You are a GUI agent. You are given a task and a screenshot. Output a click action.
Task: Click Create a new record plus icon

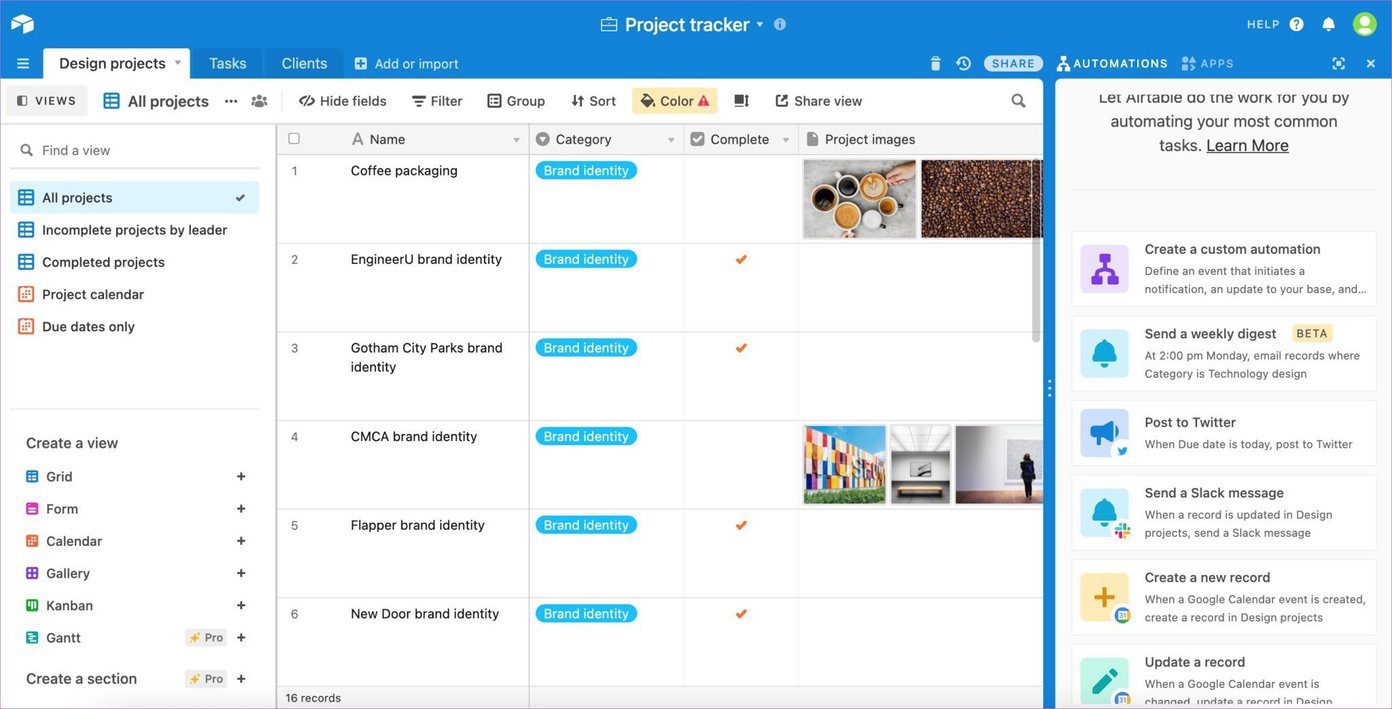click(1105, 597)
